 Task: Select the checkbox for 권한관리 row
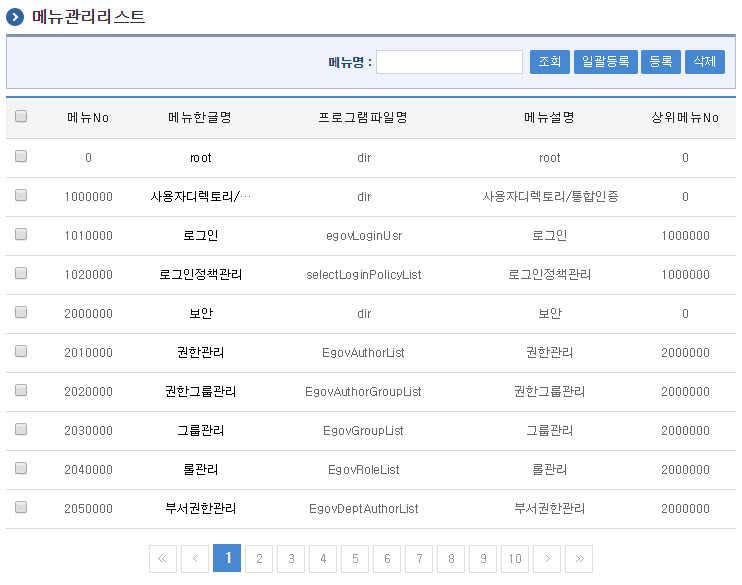(x=21, y=351)
